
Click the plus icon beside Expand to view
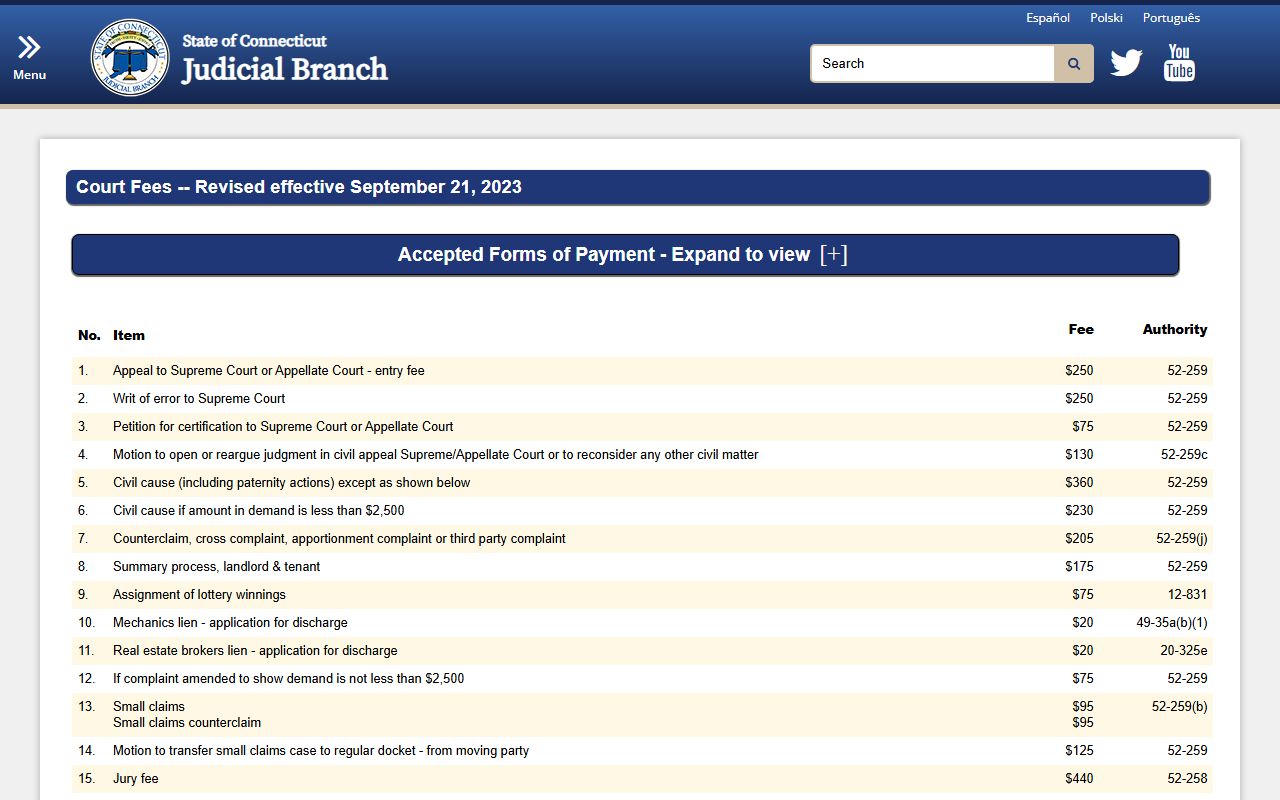coord(833,254)
